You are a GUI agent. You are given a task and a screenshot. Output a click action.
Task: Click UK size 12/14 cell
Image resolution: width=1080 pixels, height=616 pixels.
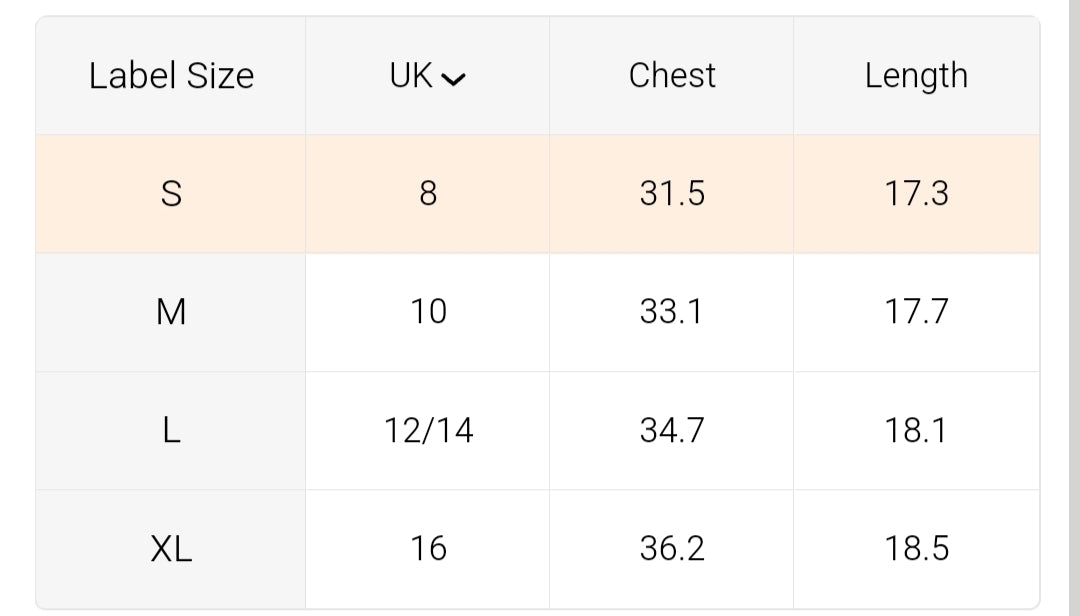428,431
